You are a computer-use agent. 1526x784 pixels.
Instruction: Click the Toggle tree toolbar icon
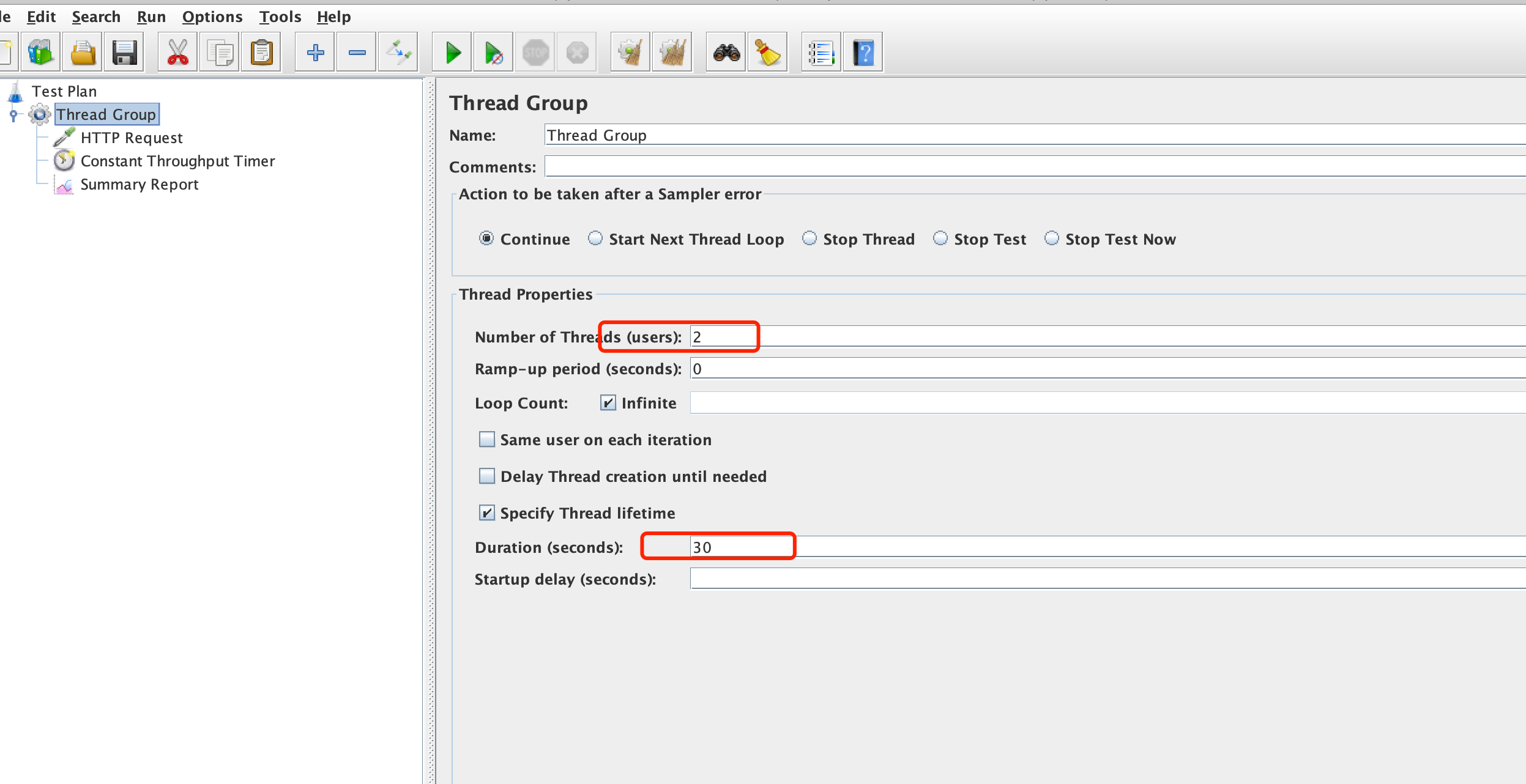[x=398, y=53]
